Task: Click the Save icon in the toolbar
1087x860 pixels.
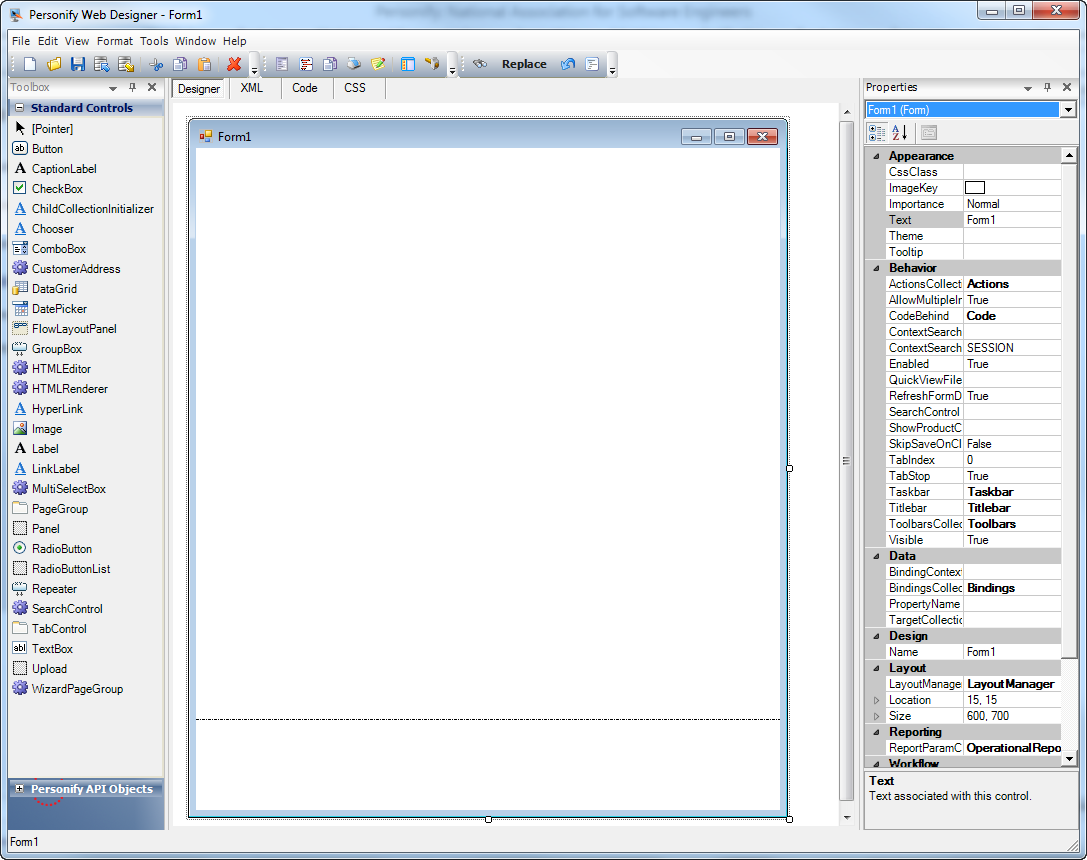Action: coord(77,63)
